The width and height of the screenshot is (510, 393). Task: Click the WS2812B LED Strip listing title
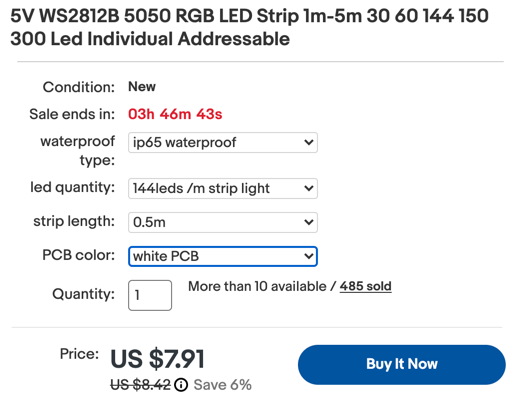249,27
